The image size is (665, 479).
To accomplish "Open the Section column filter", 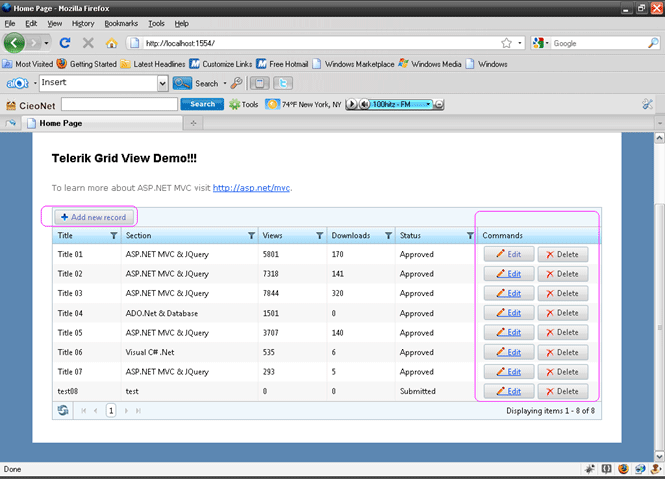I will coord(250,236).
